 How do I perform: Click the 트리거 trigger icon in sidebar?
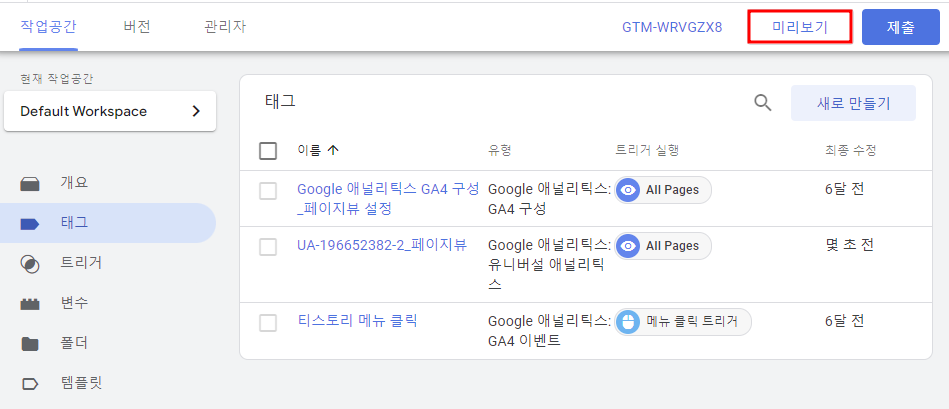[x=30, y=264]
